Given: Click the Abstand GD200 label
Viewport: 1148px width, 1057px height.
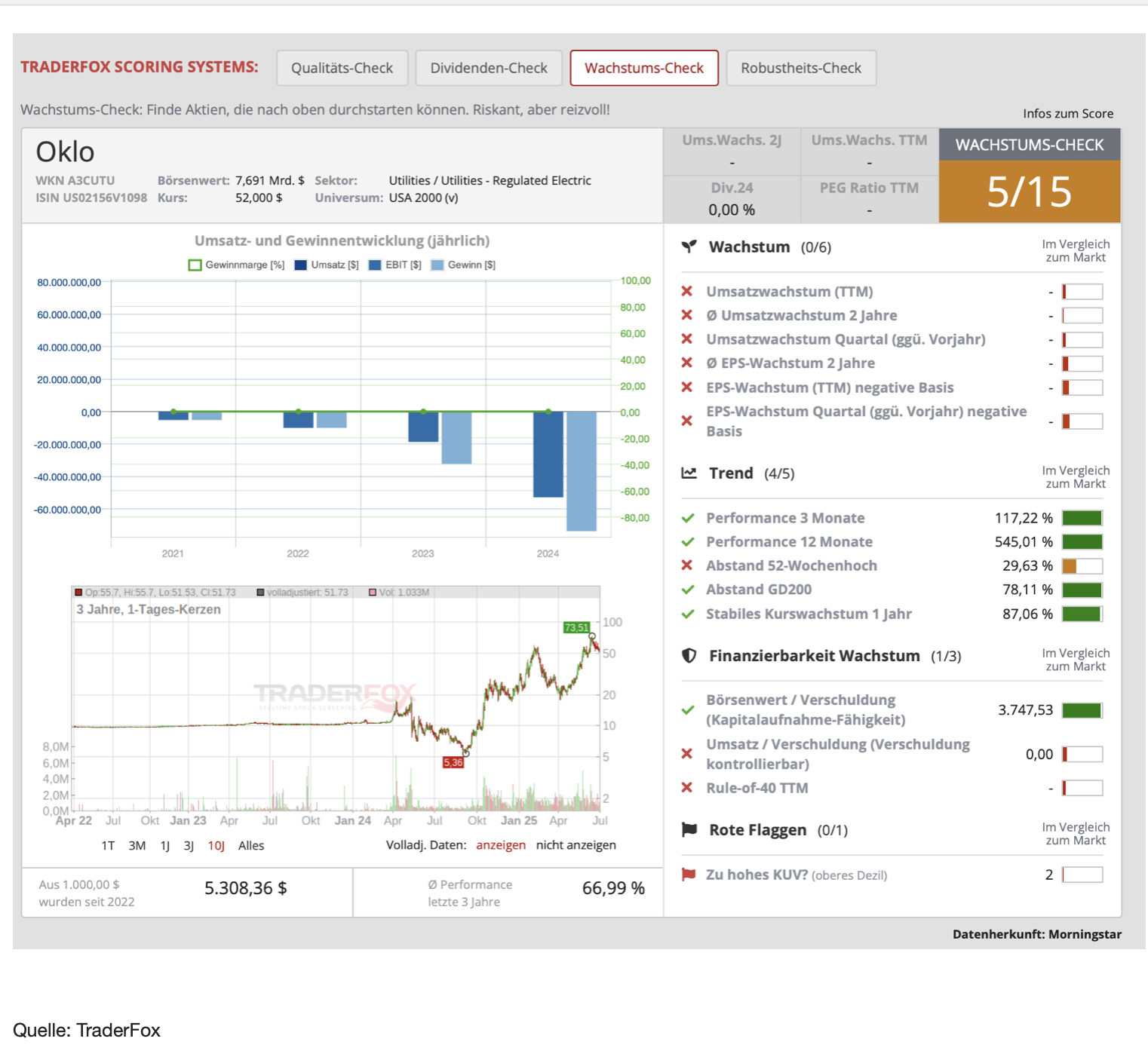Looking at the screenshot, I should point(759,590).
